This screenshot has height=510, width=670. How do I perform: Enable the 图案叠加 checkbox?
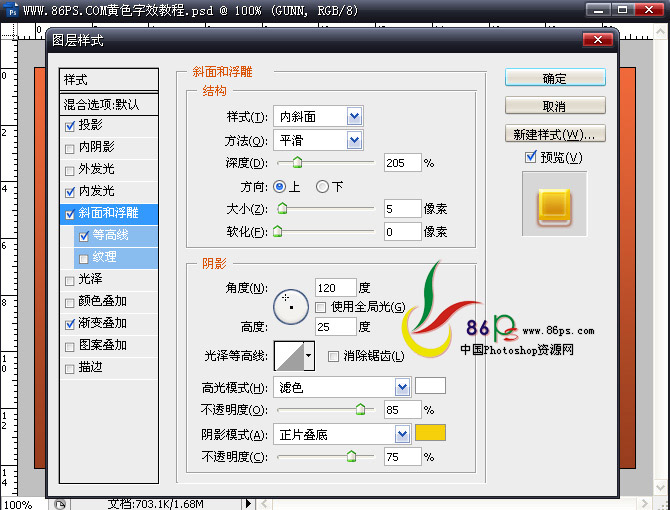(x=70, y=347)
